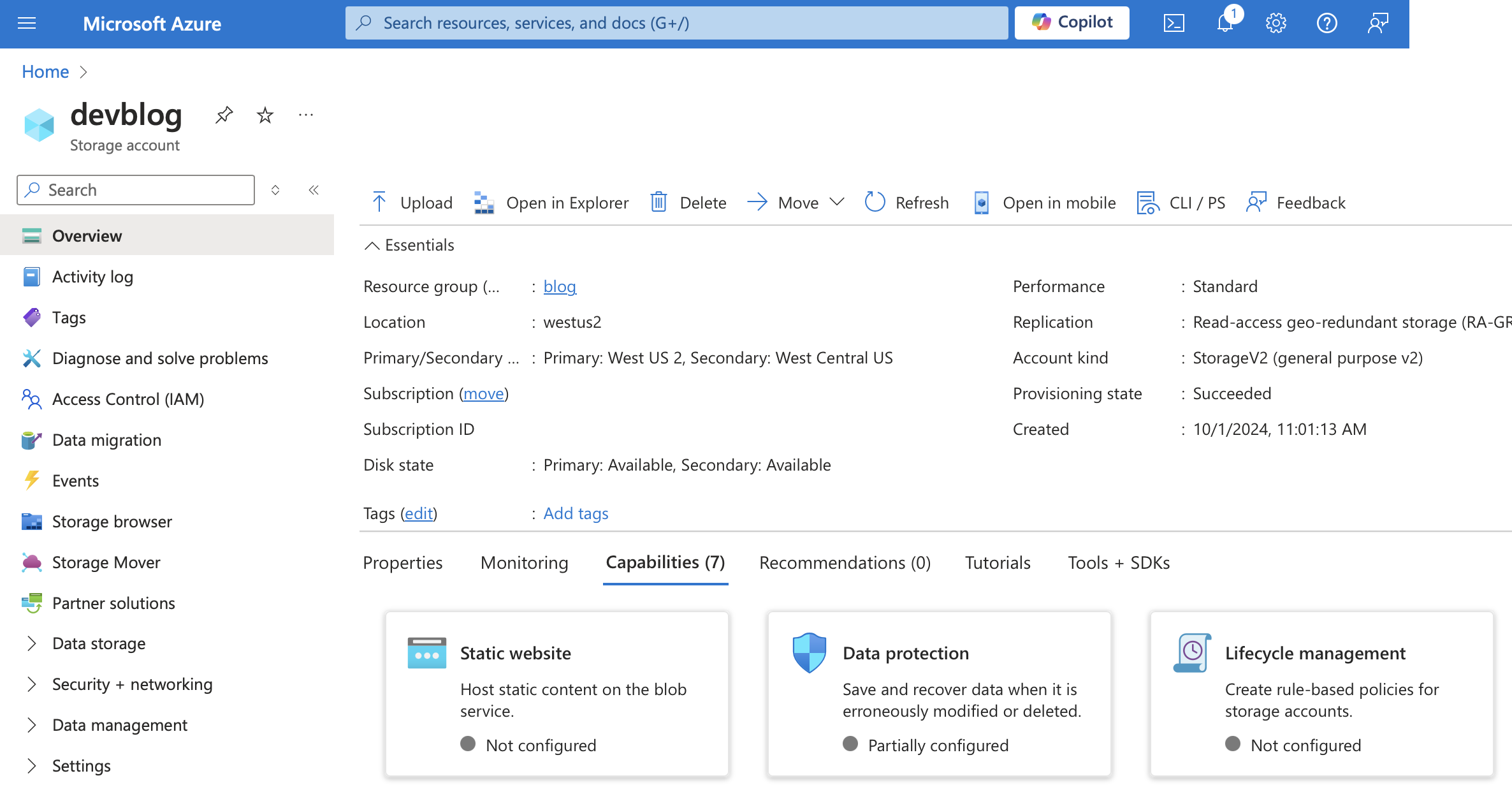The height and width of the screenshot is (792, 1512).
Task: Open the notifications bell
Action: (x=1225, y=24)
